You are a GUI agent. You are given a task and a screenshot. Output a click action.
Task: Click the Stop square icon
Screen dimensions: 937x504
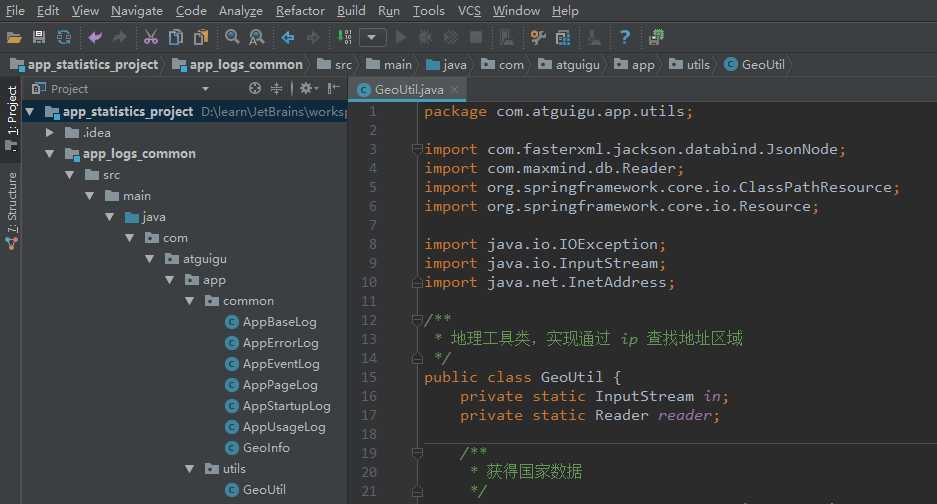pos(476,37)
